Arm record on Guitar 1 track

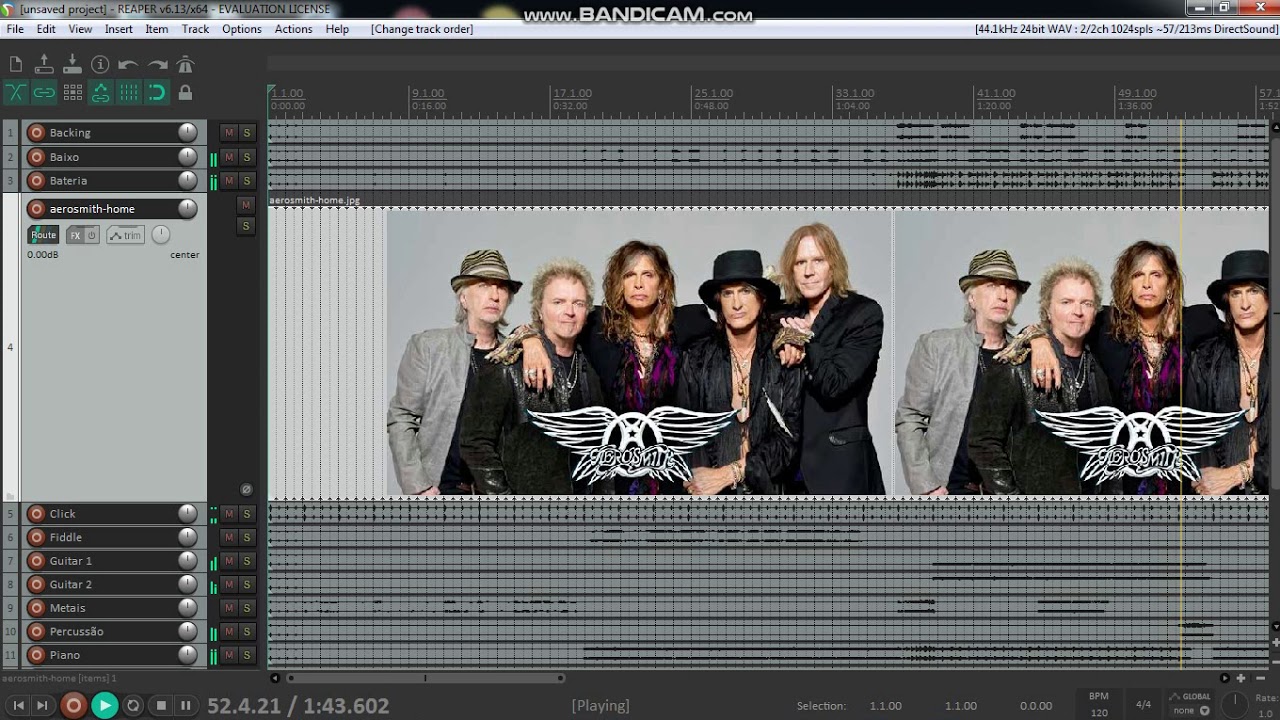click(x=36, y=561)
